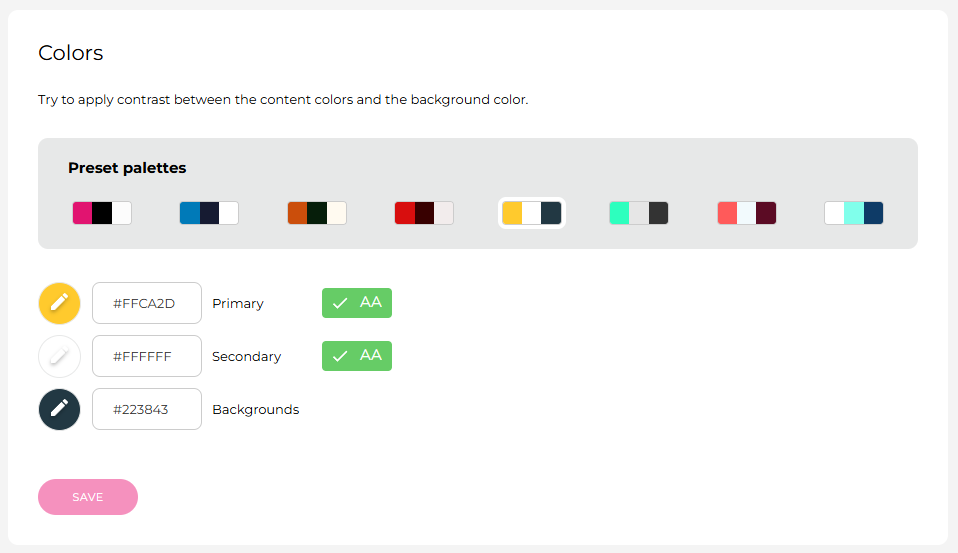Click the Secondary AA contrast badge
Screen dimensions: 958x553
357,356
